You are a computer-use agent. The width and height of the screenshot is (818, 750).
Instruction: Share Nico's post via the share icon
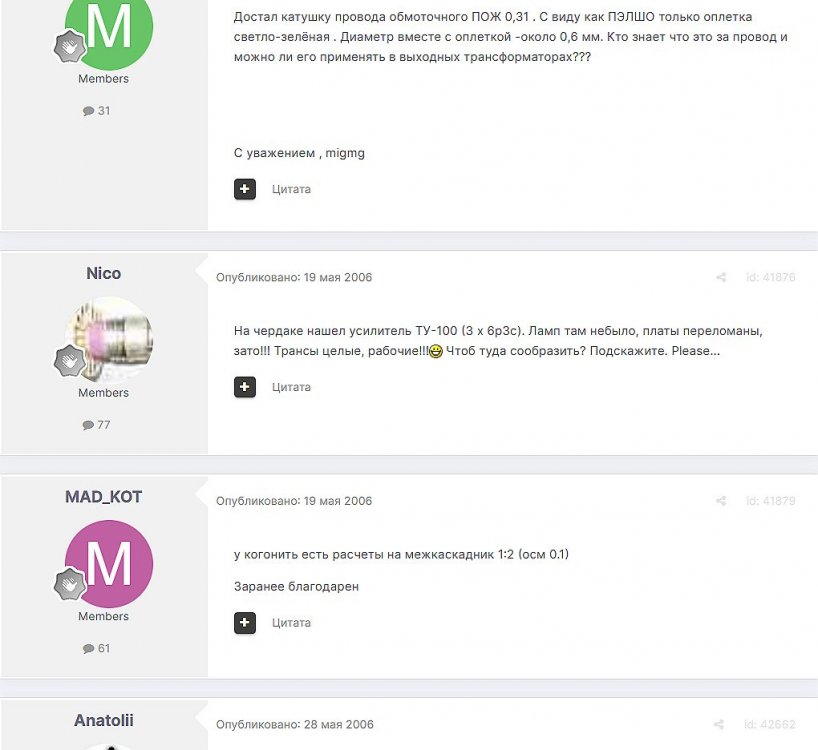721,277
